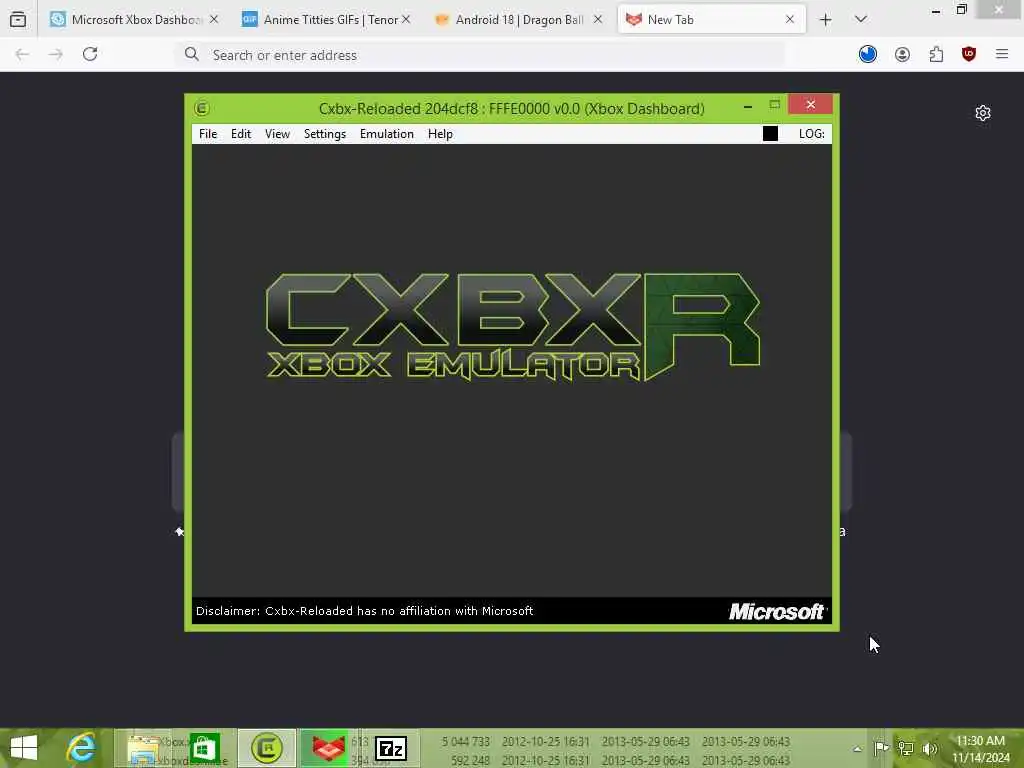Select the red fox browser taskbar icon
1024x768 pixels.
click(328, 748)
